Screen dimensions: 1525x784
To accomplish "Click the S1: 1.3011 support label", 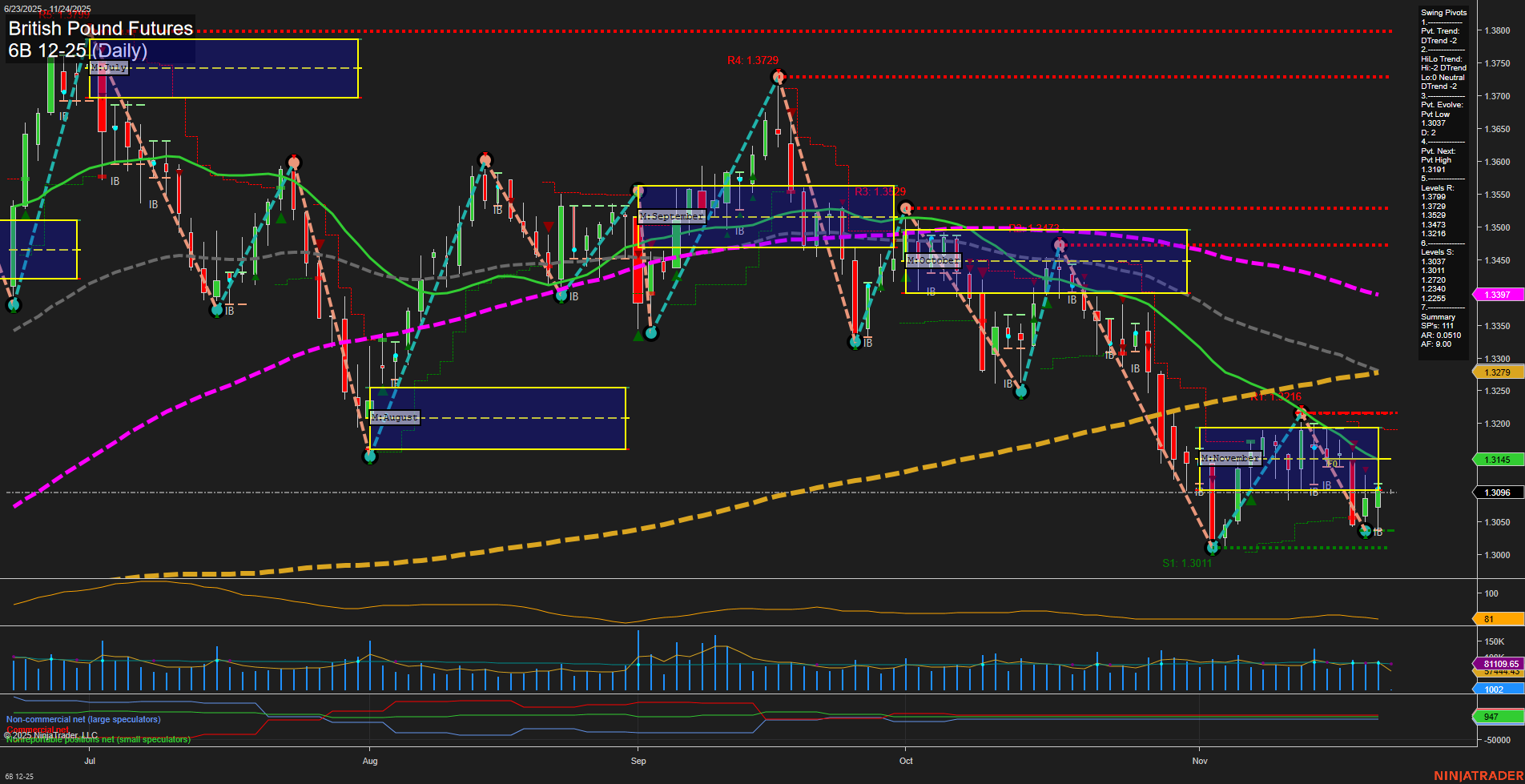I will point(1187,563).
